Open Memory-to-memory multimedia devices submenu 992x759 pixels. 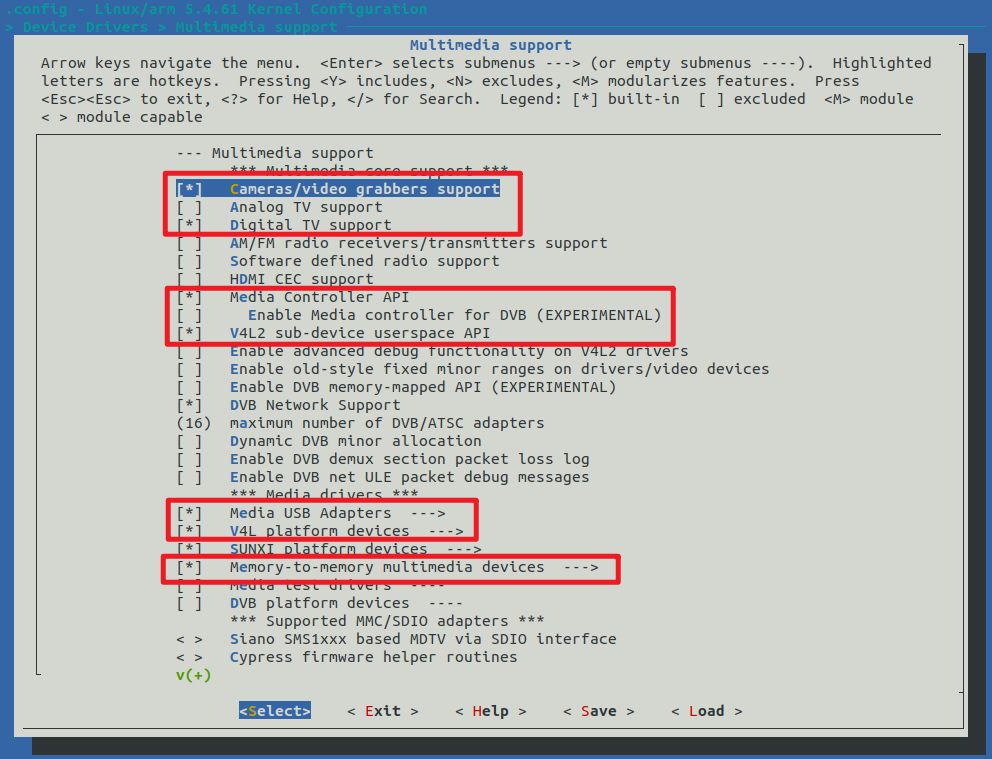click(x=412, y=567)
